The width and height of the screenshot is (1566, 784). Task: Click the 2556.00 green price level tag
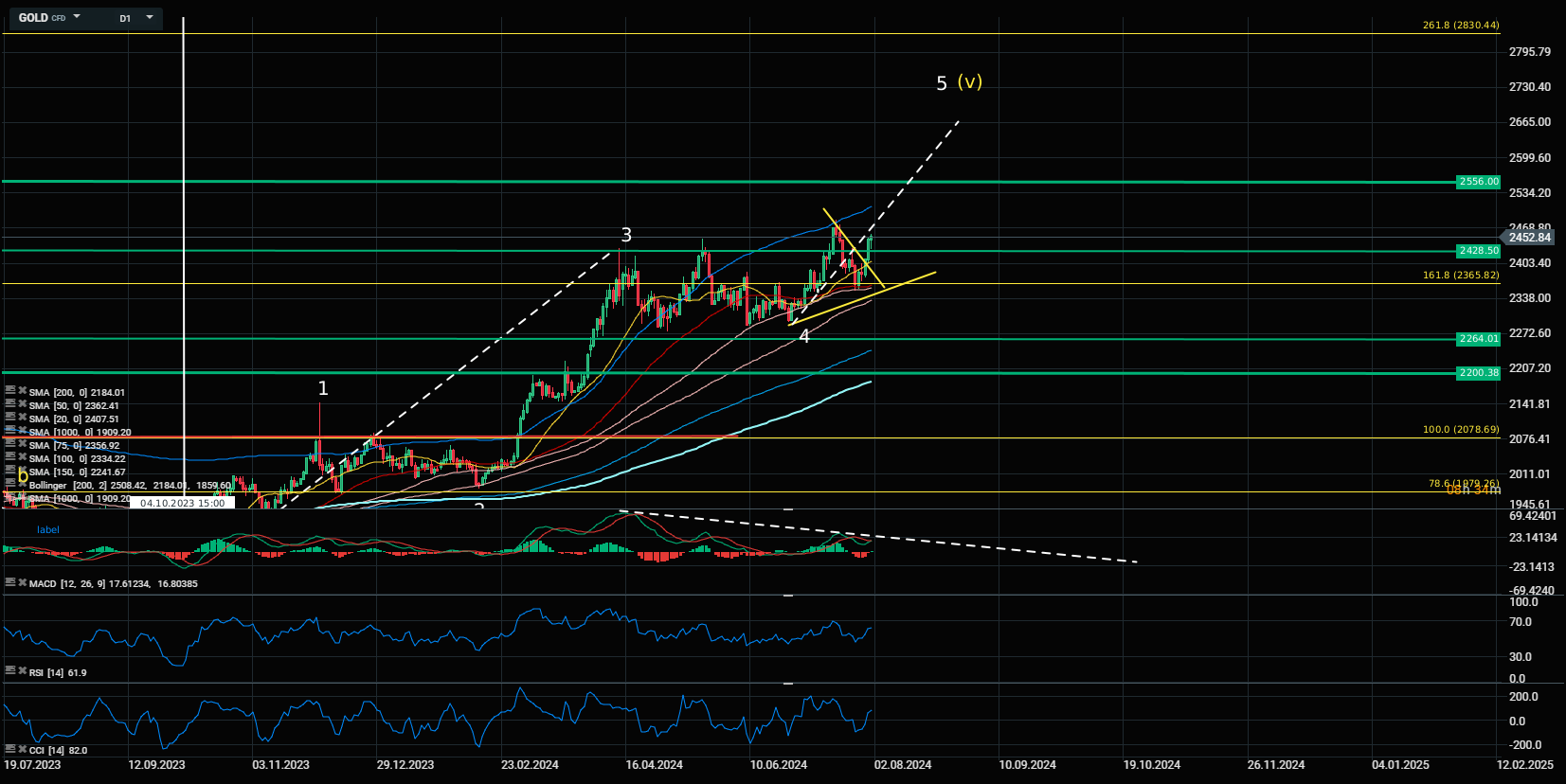(1478, 182)
